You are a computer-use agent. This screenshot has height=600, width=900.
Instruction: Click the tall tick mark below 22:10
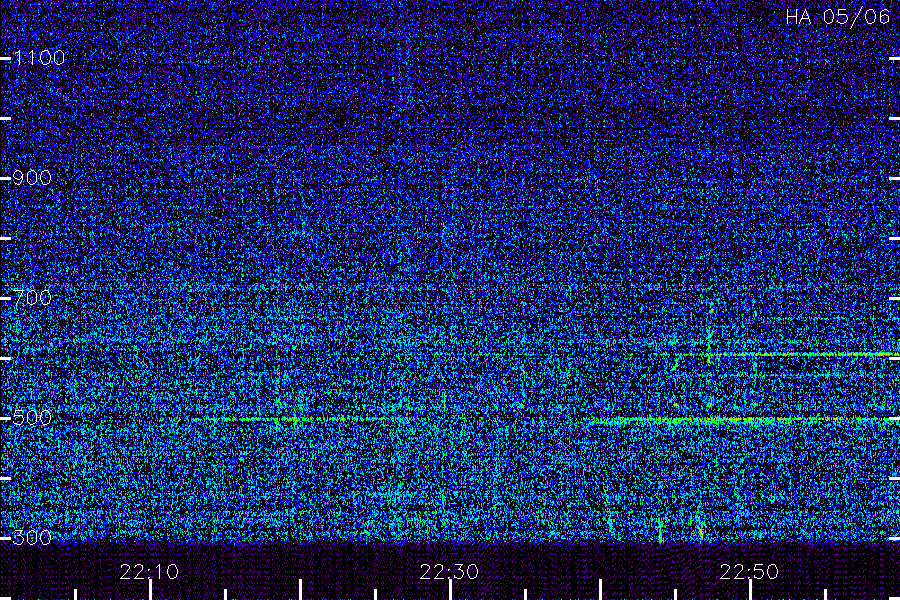150,590
